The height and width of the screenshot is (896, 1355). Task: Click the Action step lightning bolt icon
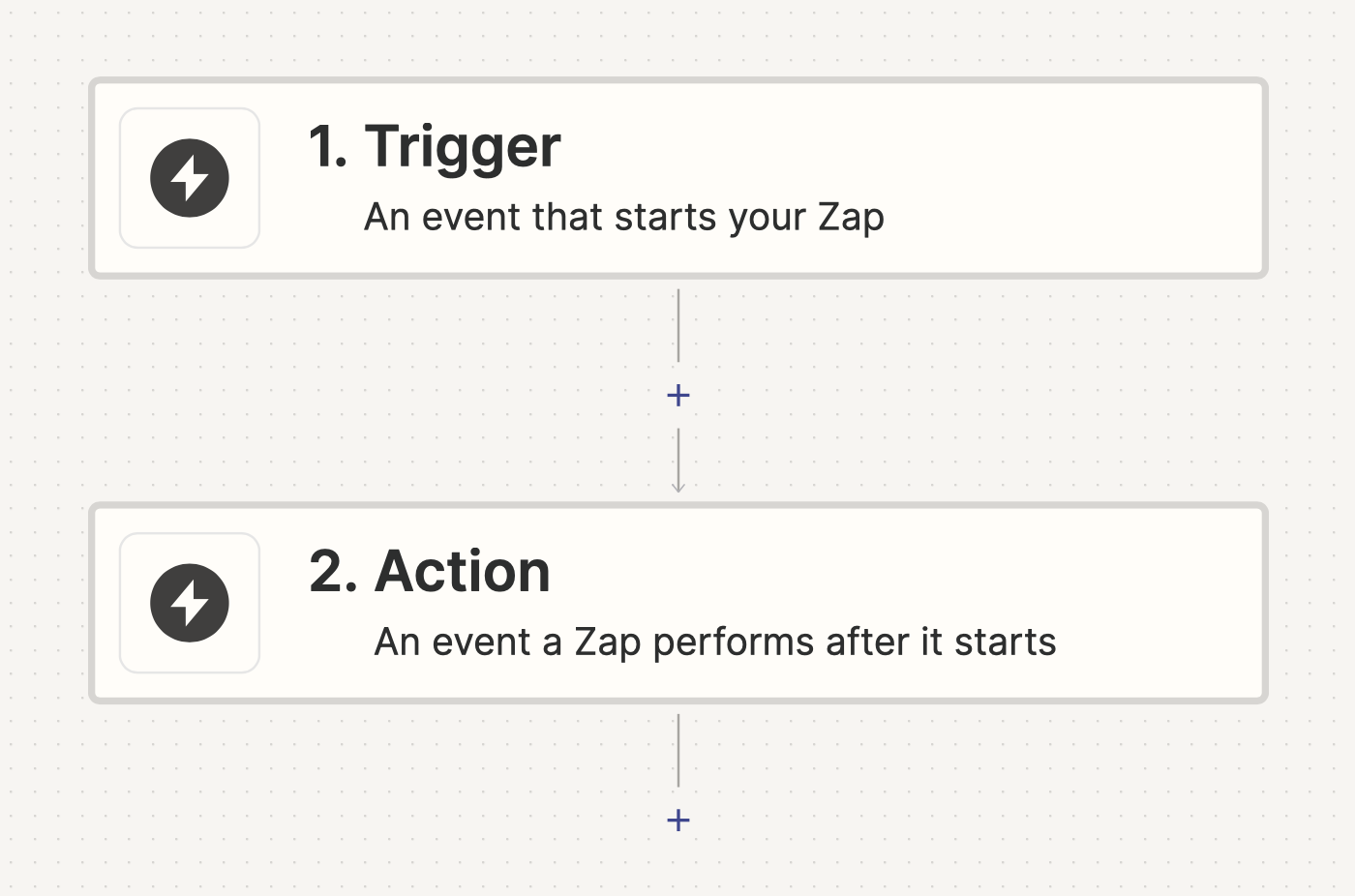point(190,603)
